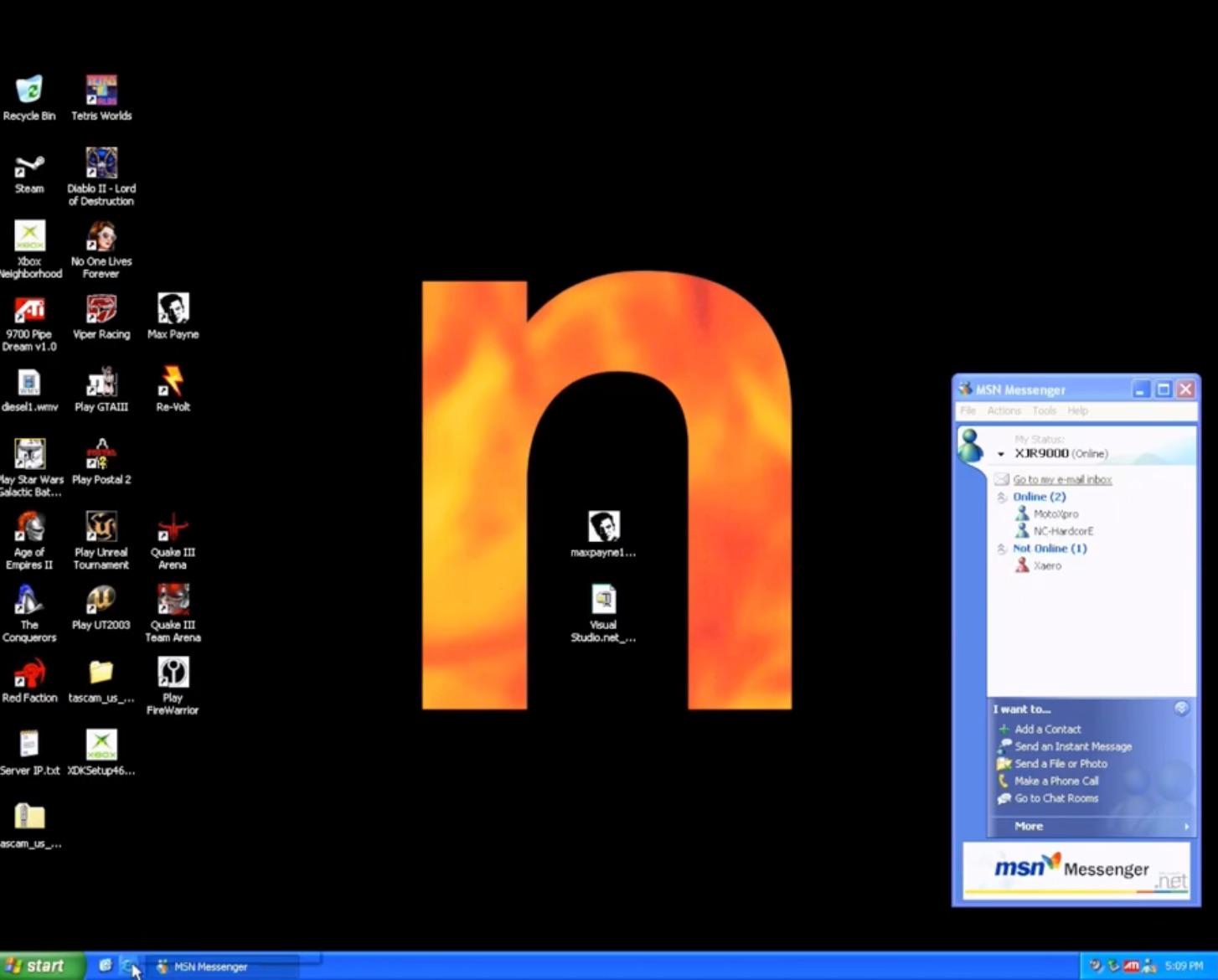The height and width of the screenshot is (980, 1218).
Task: Open the Tools menu in MSN Messenger
Action: click(1044, 410)
